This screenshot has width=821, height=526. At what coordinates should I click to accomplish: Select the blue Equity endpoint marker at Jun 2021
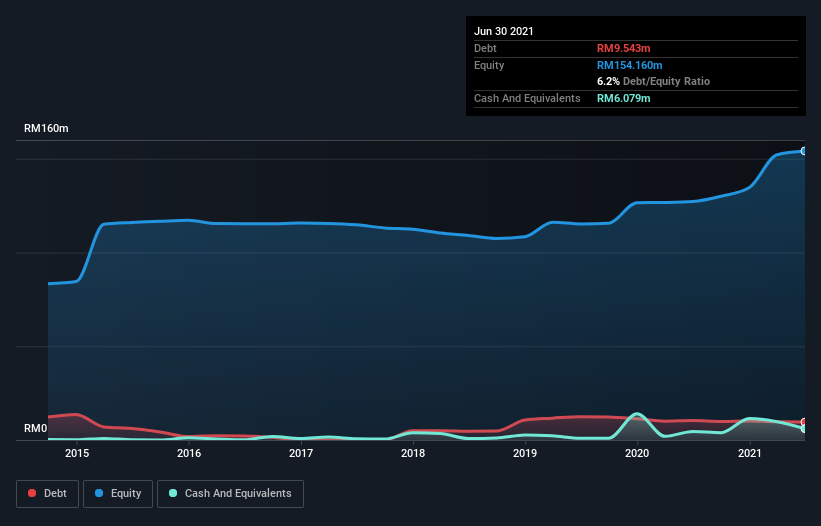[804, 151]
